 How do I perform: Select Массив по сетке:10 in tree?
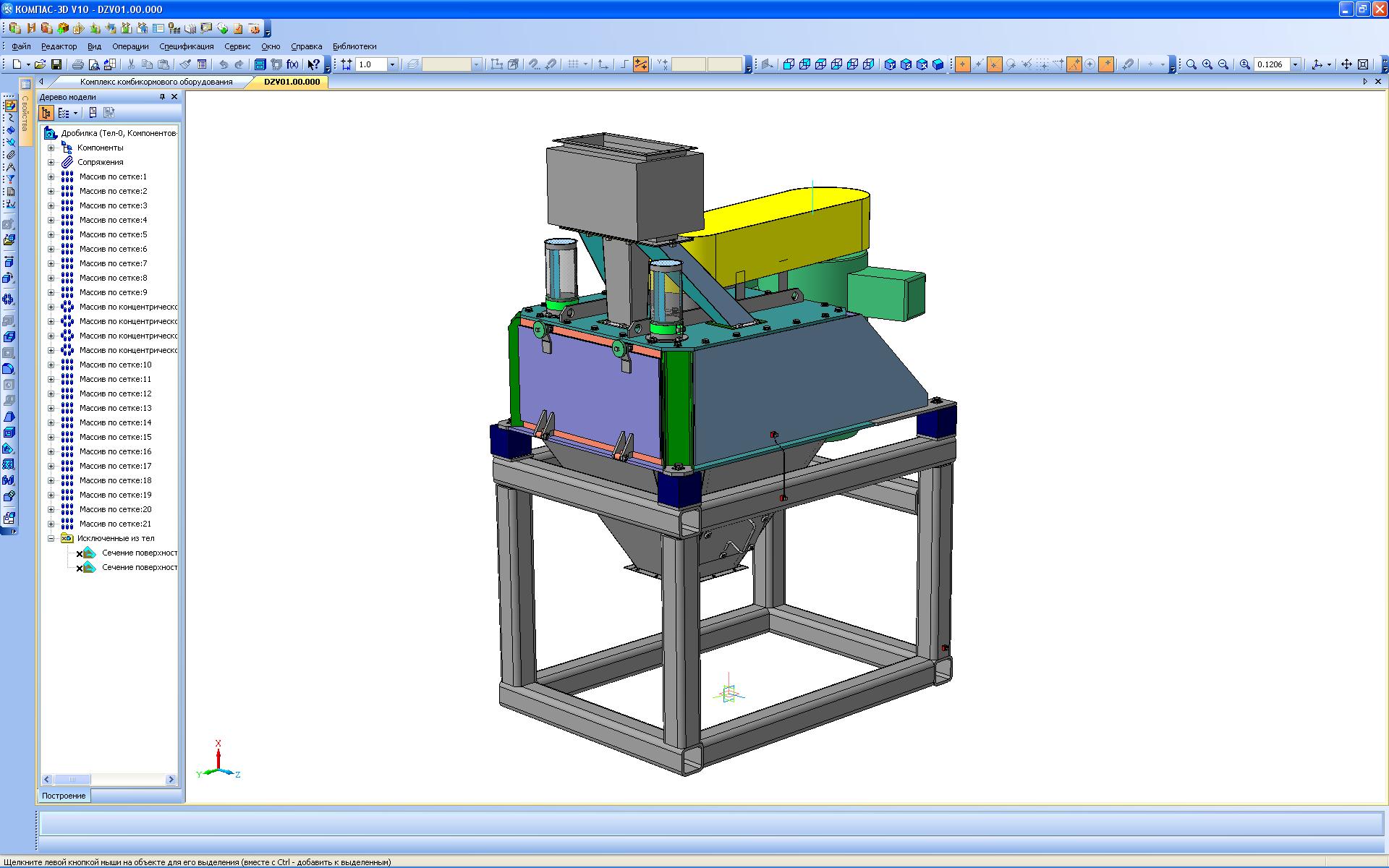[115, 365]
